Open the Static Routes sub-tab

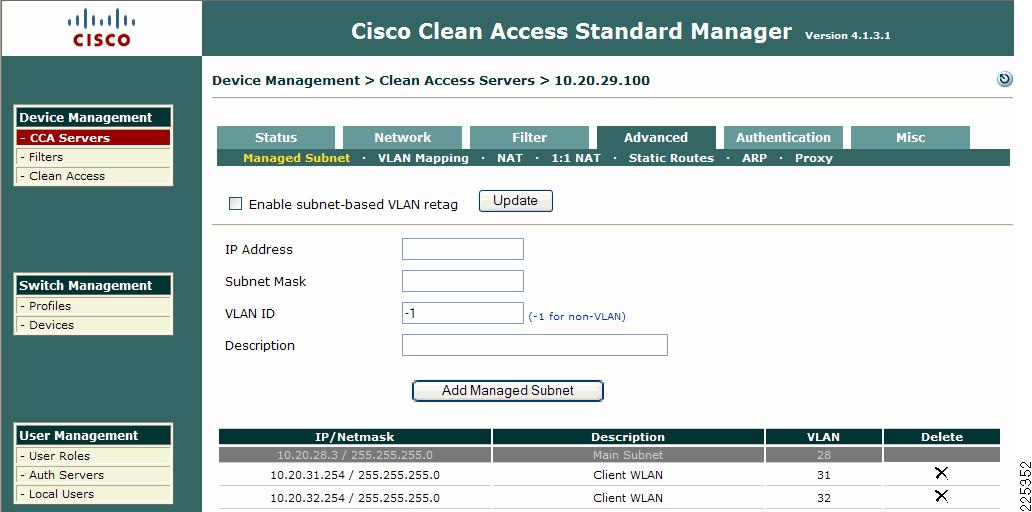point(671,158)
